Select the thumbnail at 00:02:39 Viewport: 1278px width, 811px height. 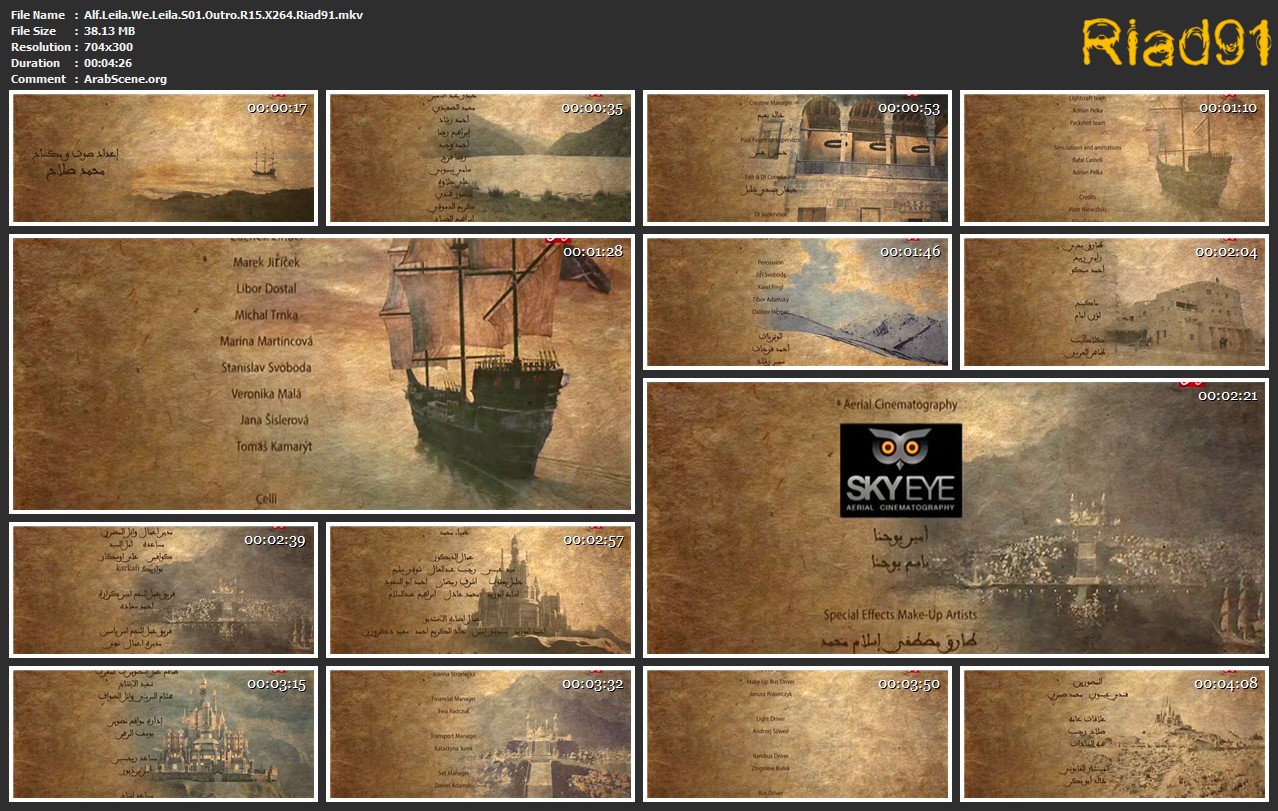(x=163, y=590)
